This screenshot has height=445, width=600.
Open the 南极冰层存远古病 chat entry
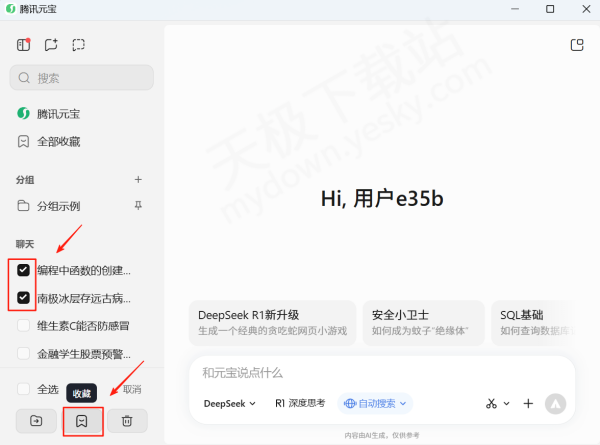pyautogui.click(x=84, y=298)
